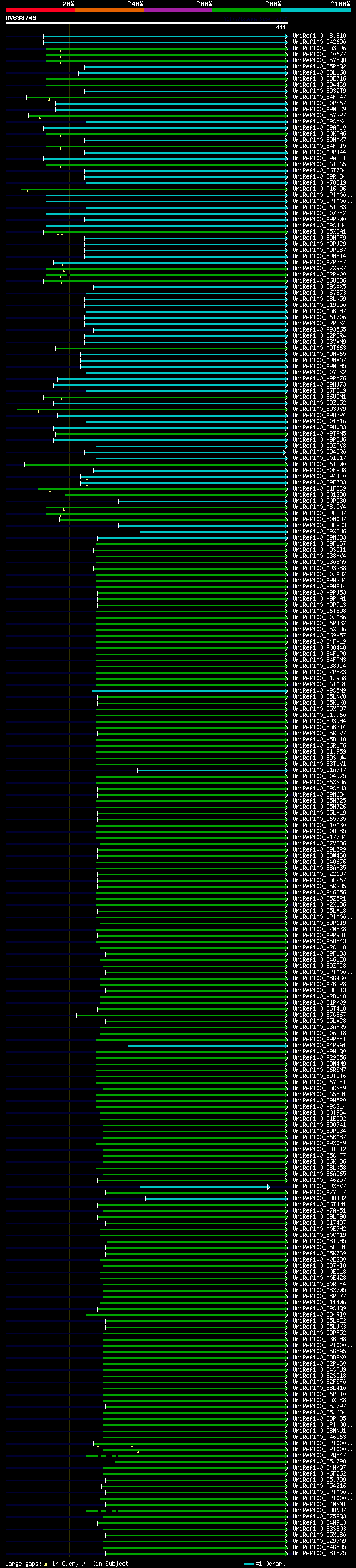The image size is (356, 1568).
Task: Click hit label UniRef100_A5B118
Action: coord(319,740)
